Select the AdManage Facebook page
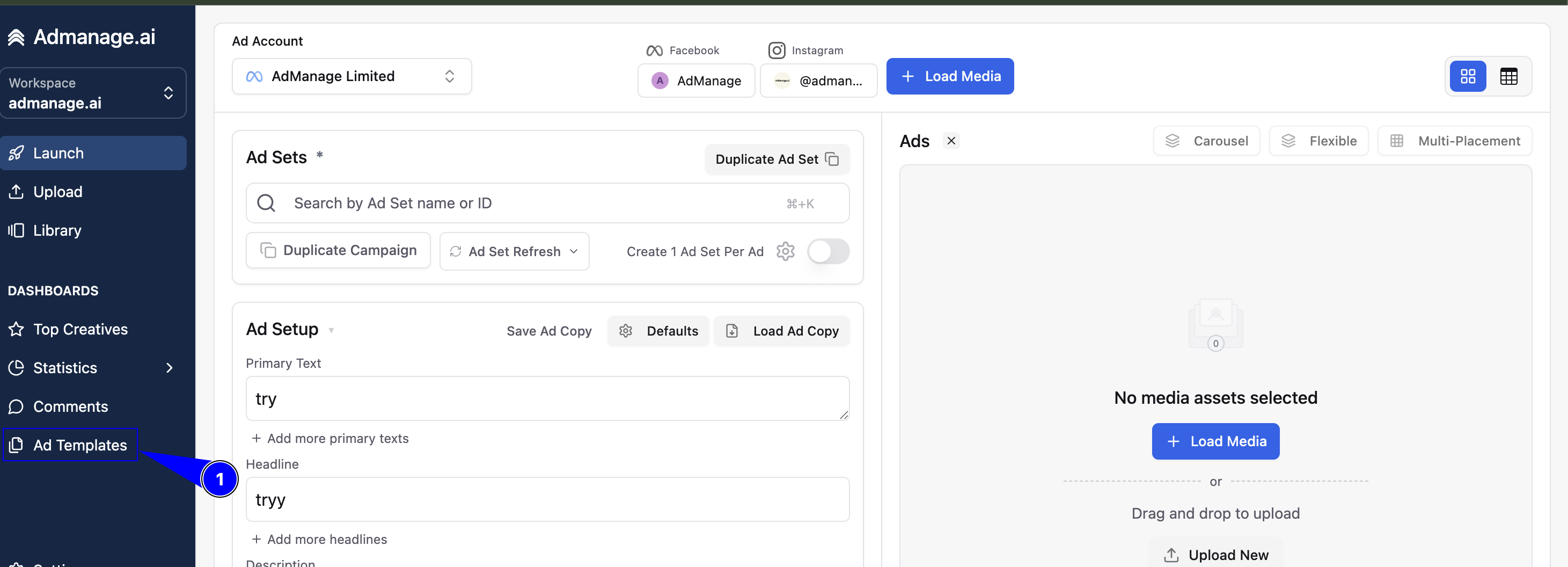The image size is (1568, 567). (697, 81)
